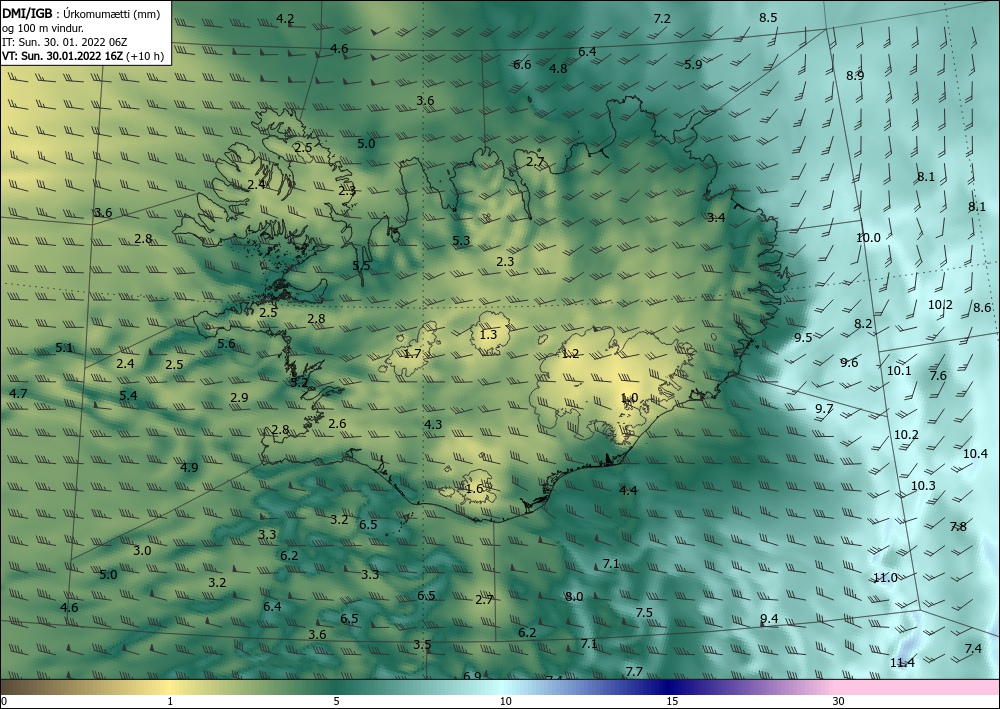Click the text "og 100 m vindur."

(x=43, y=28)
